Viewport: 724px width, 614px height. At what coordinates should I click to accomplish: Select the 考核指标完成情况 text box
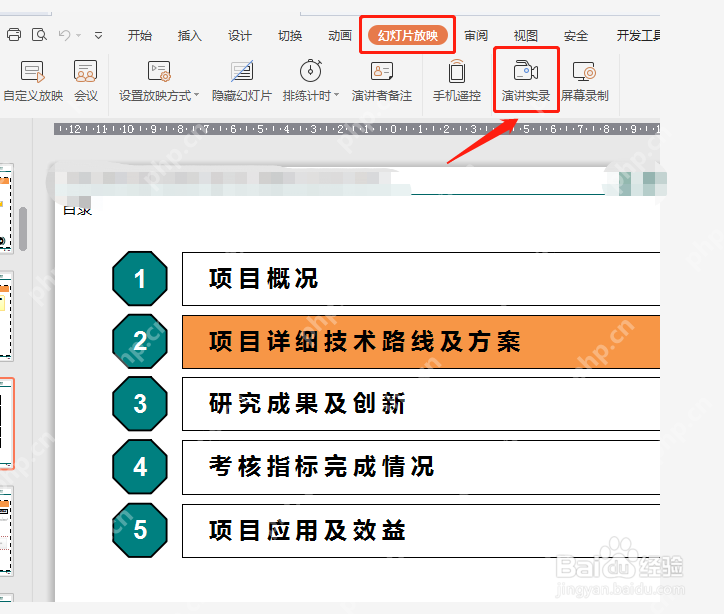421,467
